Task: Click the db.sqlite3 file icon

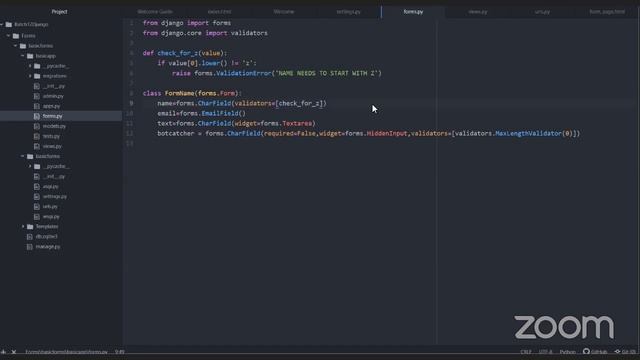Action: pyautogui.click(x=29, y=237)
